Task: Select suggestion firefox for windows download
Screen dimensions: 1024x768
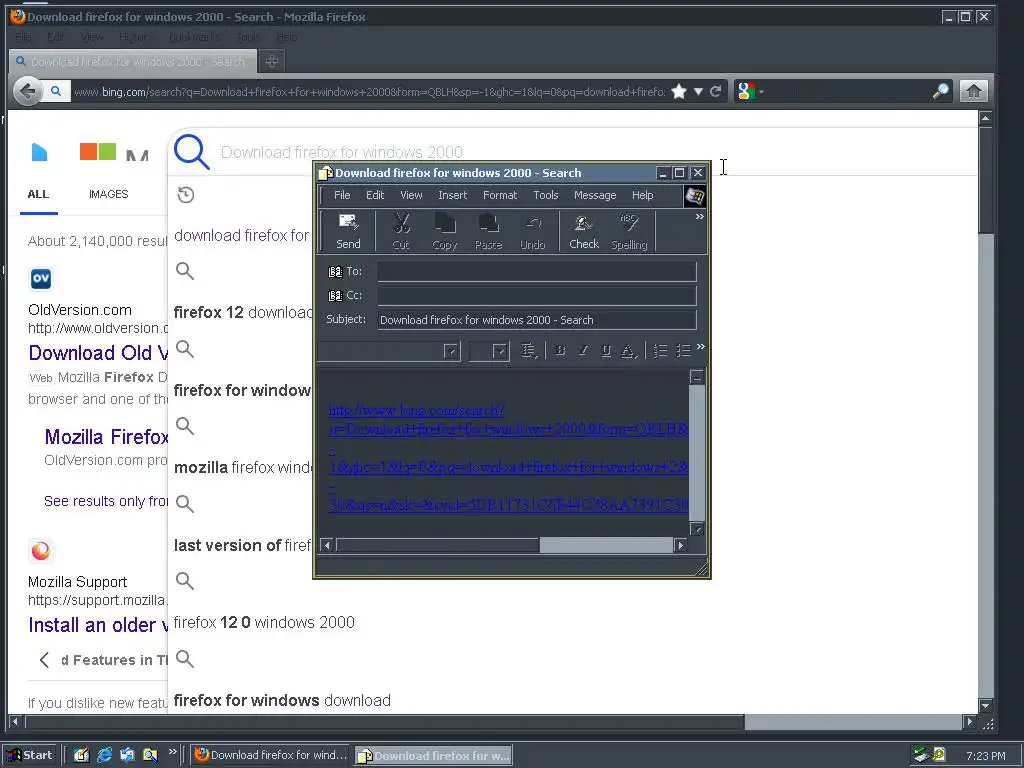Action: point(282,701)
